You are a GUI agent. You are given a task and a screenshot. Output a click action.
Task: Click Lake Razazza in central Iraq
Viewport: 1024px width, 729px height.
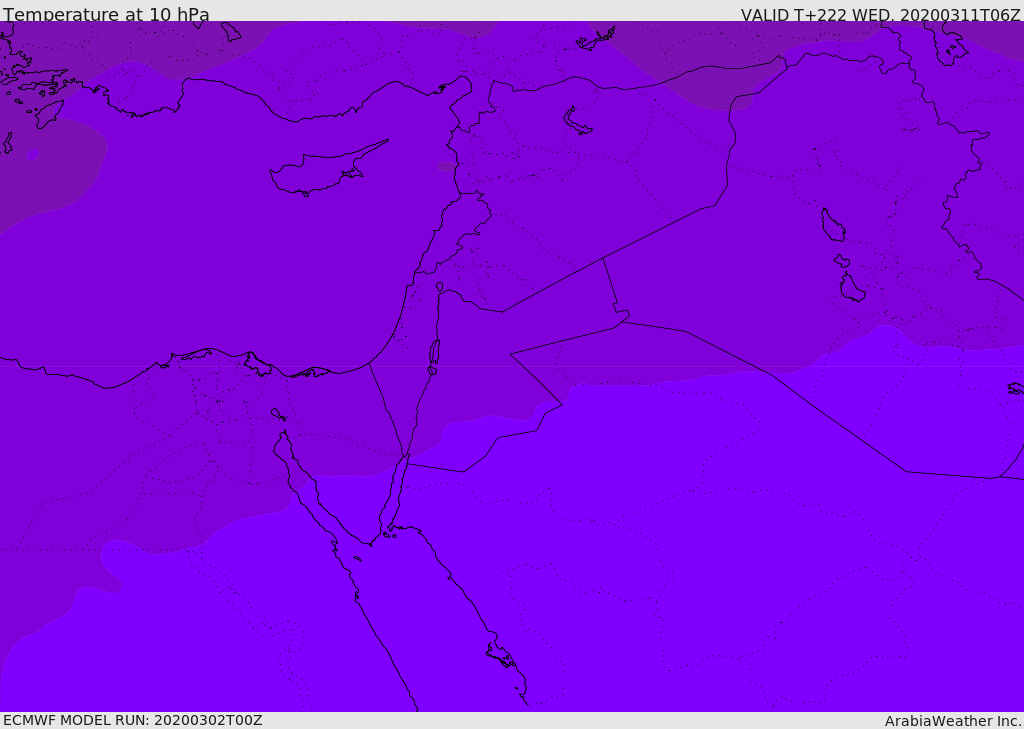point(851,288)
